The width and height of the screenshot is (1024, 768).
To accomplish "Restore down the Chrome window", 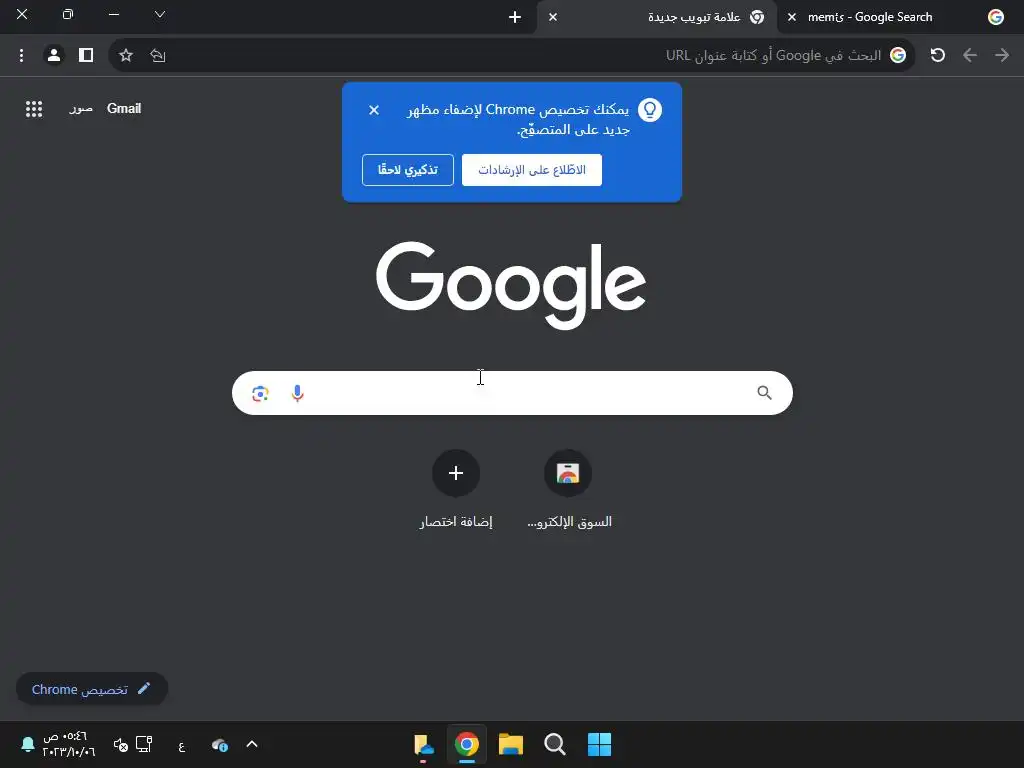I will tap(68, 14).
